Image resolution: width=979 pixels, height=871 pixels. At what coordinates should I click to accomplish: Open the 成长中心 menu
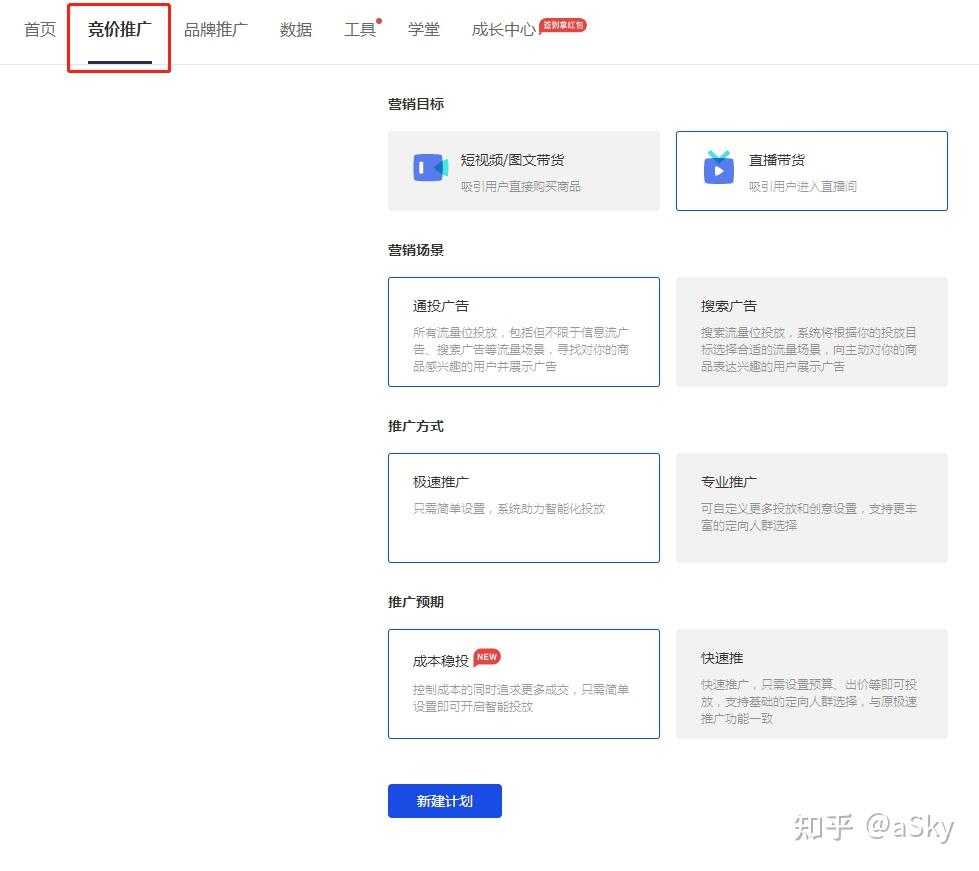[503, 30]
